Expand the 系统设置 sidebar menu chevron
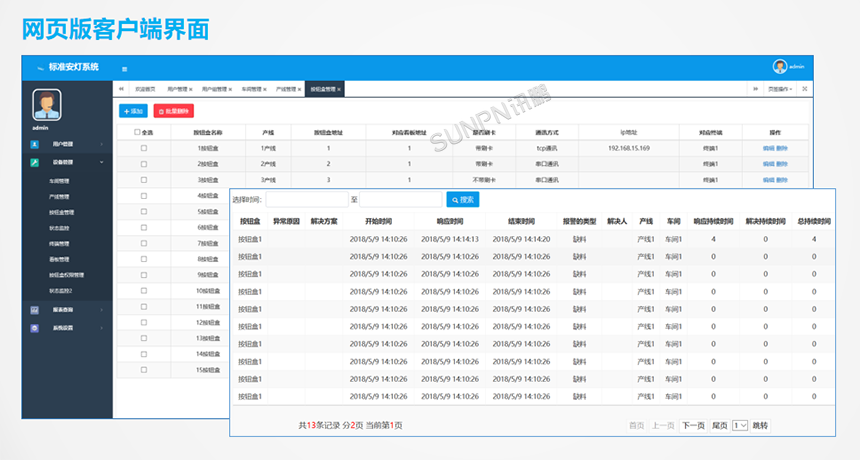860x460 pixels. click(x=101, y=328)
